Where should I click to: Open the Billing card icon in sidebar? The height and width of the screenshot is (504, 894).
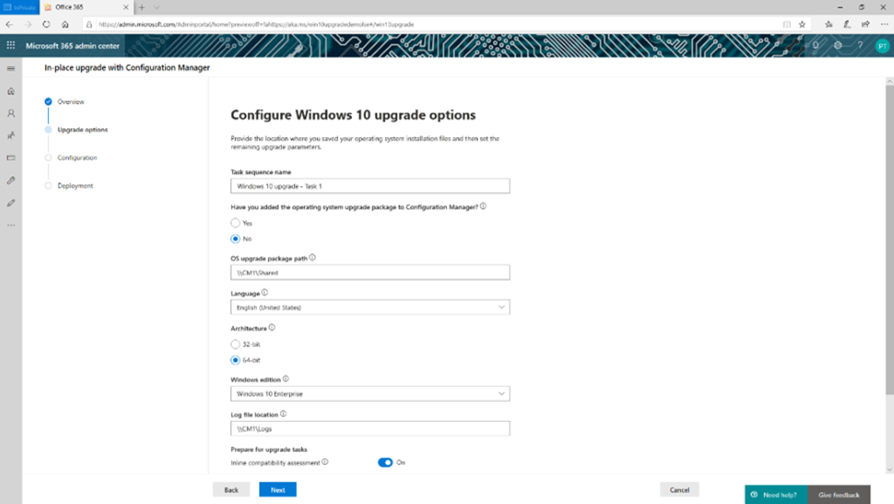pyautogui.click(x=11, y=158)
